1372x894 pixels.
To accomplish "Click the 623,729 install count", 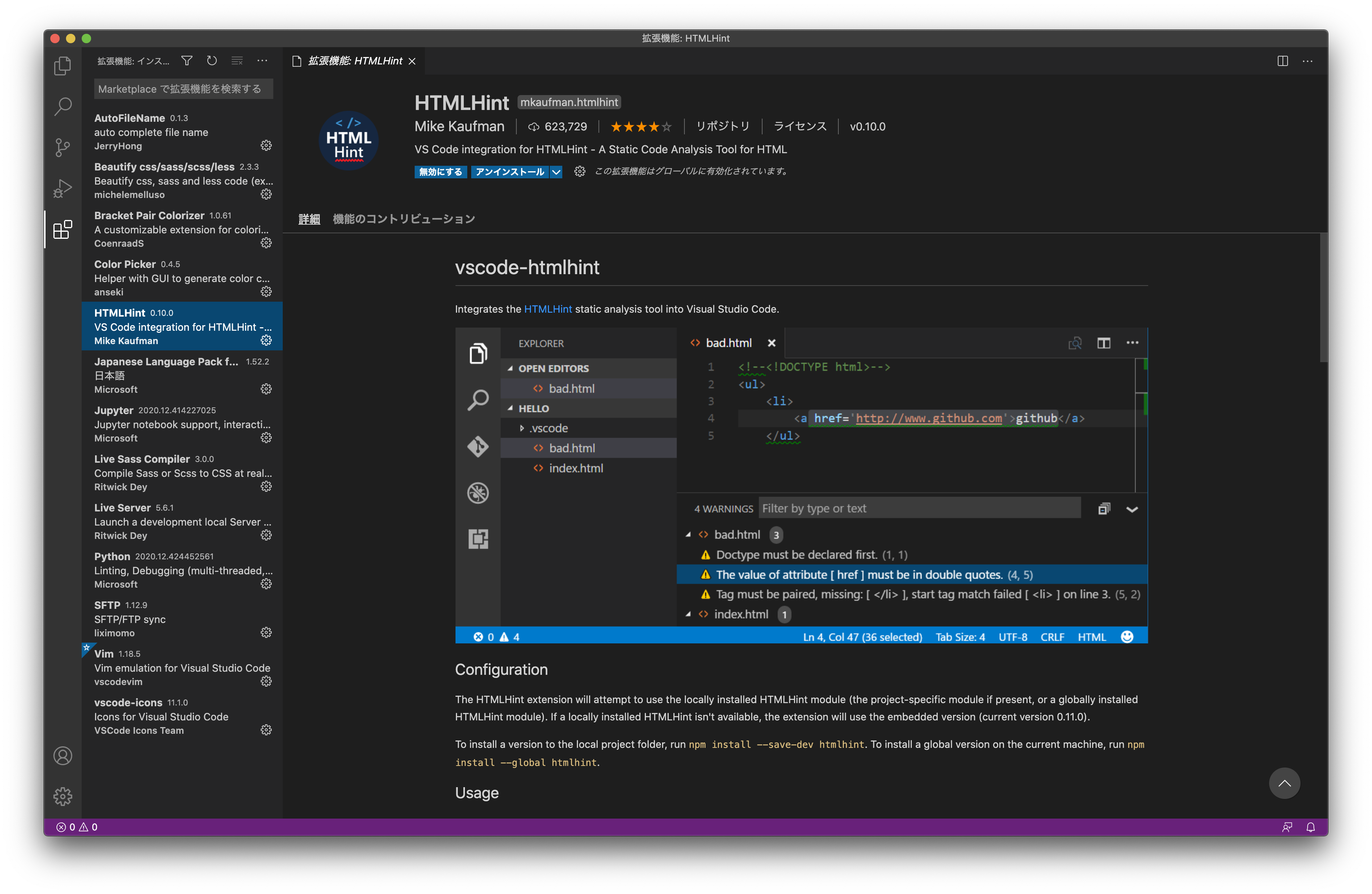I will pyautogui.click(x=558, y=126).
